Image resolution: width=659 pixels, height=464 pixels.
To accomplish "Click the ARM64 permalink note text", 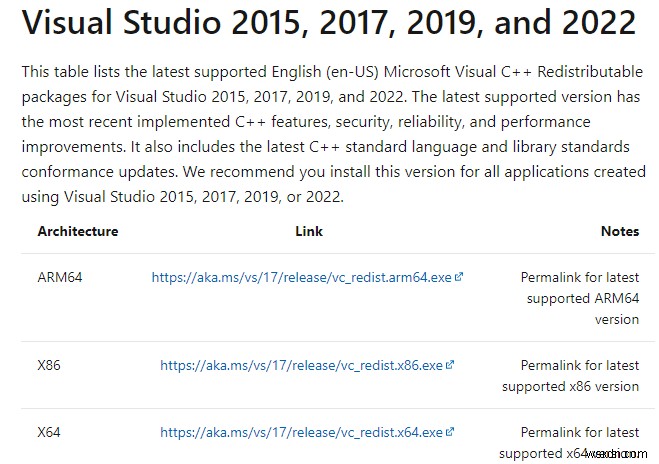I will point(579,298).
